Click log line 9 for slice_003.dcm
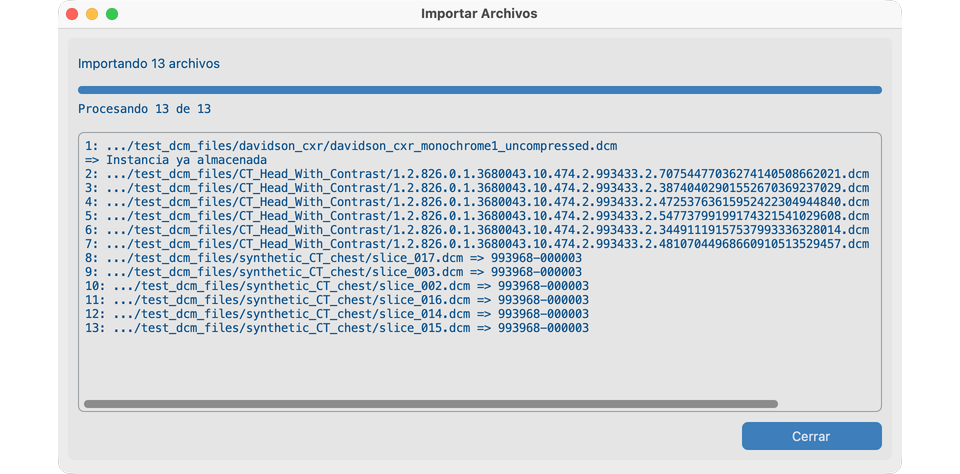The height and width of the screenshot is (474, 960). (x=334, y=272)
